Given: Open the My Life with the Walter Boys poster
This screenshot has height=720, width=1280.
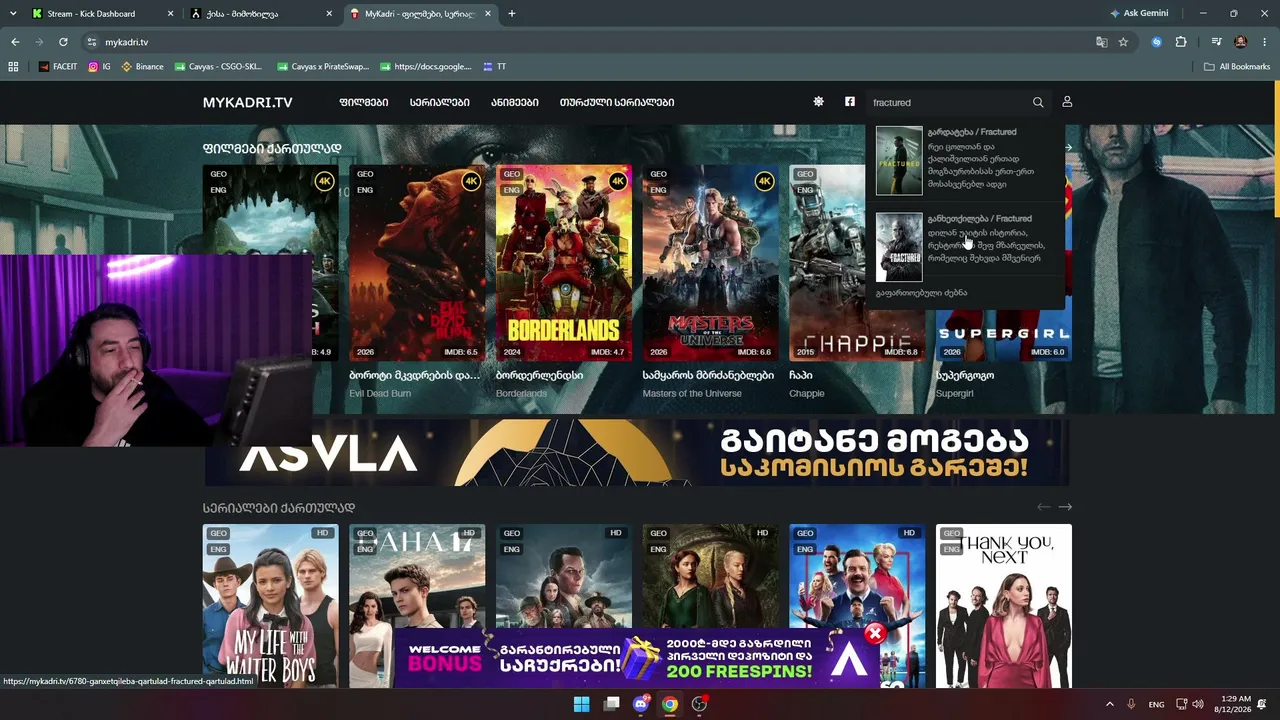Looking at the screenshot, I should 270,606.
